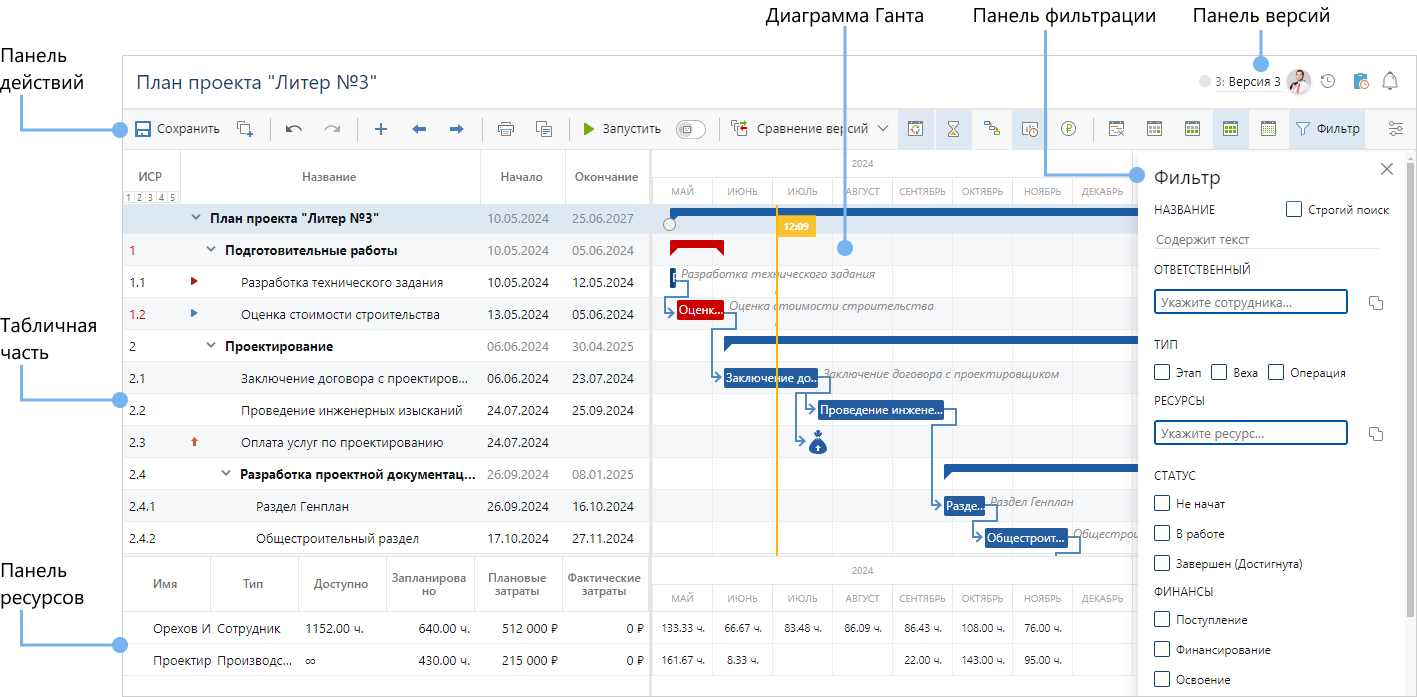
Task: Click the Укажите сотрудника input field
Action: (1250, 302)
